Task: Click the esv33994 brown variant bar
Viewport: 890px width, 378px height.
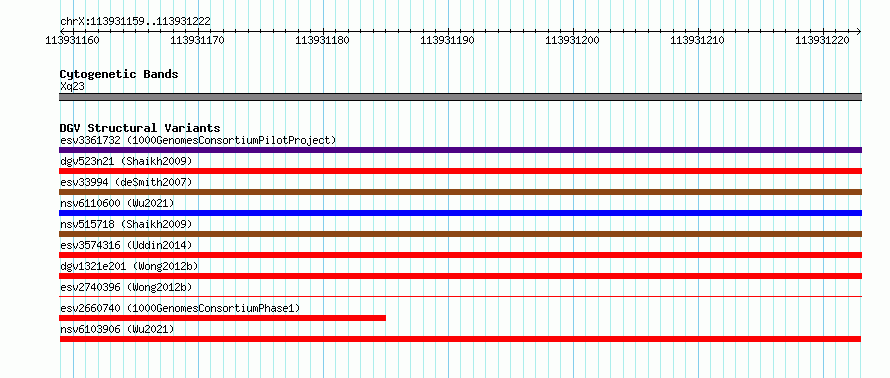Action: tap(460, 192)
